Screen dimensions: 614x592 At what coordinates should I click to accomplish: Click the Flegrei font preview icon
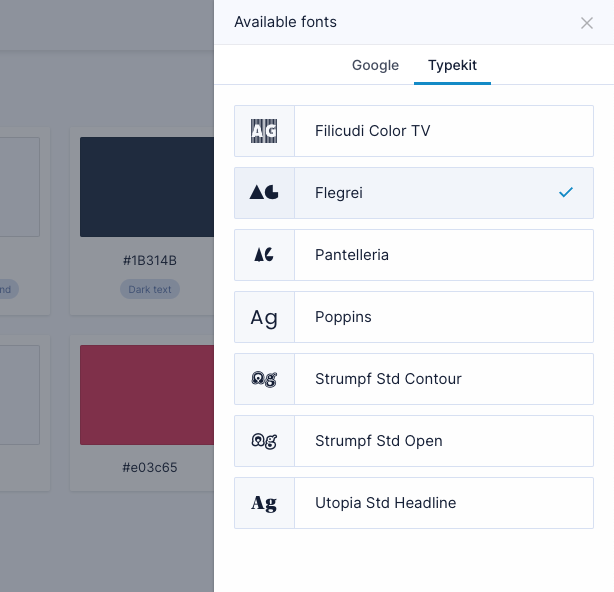[264, 193]
